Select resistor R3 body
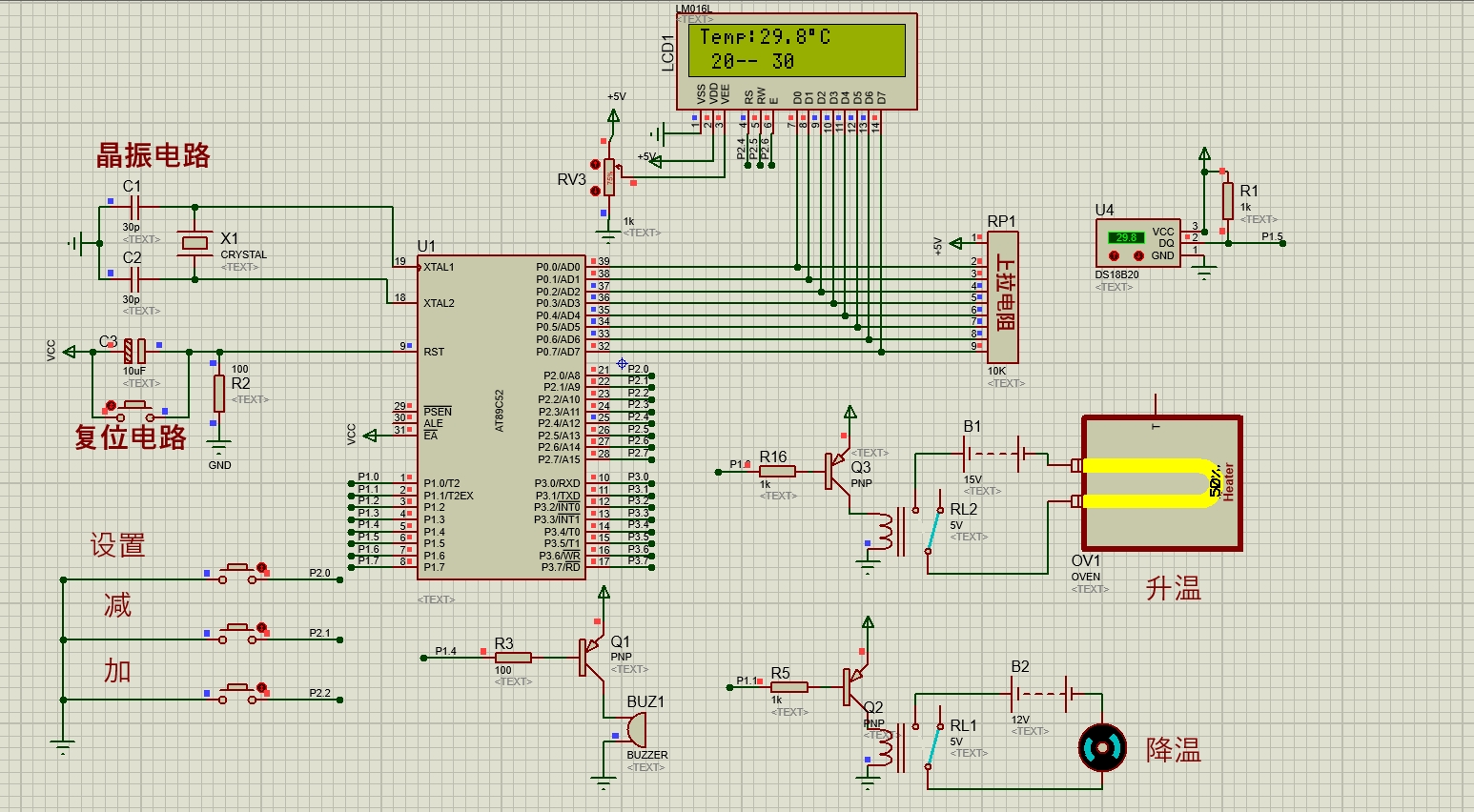1474x812 pixels. (513, 657)
